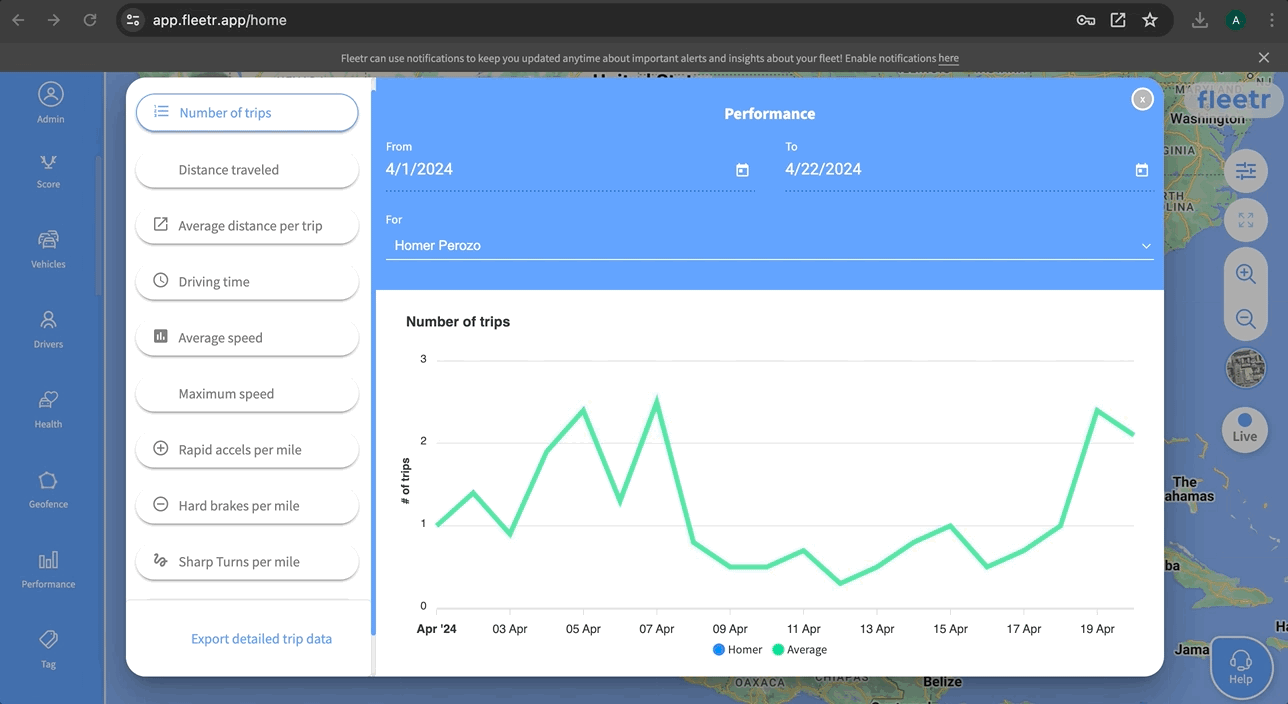Edit the To date field 4/22/2024
Image resolution: width=1288 pixels, height=704 pixels.
969,170
